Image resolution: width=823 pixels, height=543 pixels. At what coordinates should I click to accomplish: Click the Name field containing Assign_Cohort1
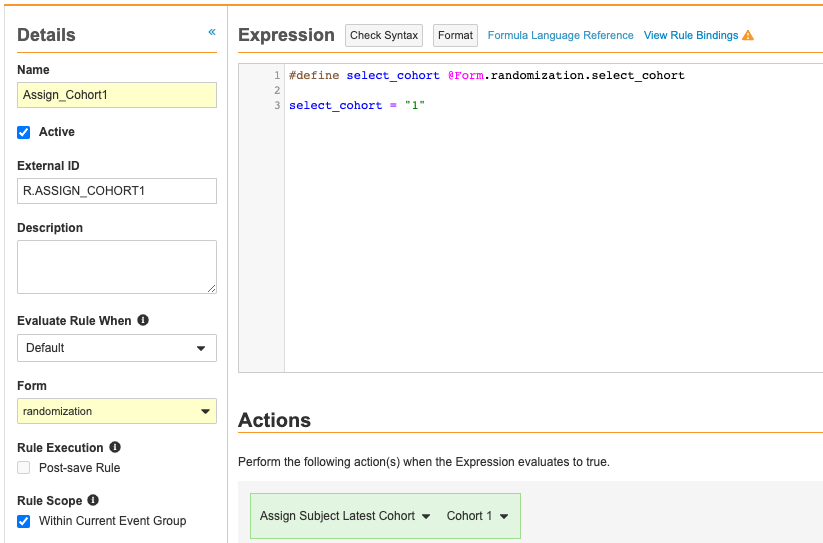(117, 95)
